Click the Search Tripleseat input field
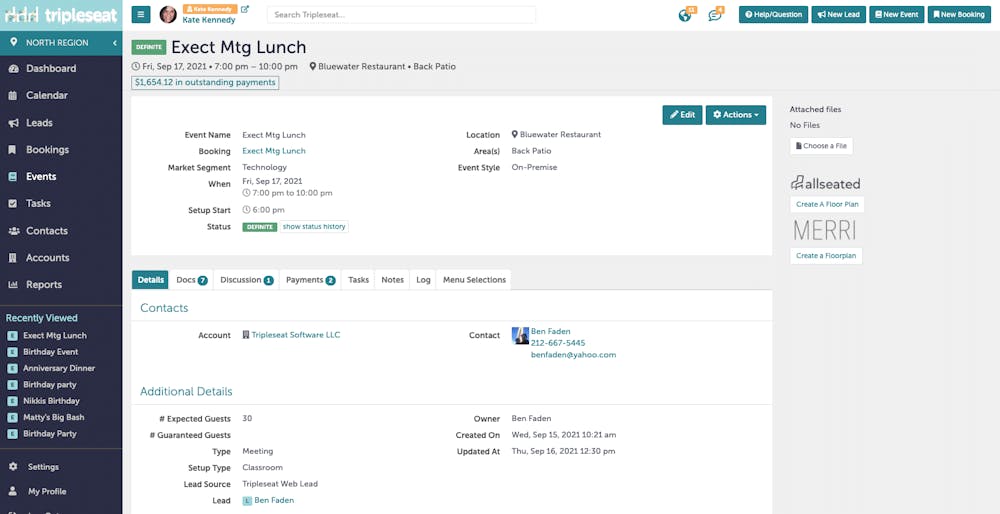This screenshot has width=1000, height=514. click(x=401, y=15)
